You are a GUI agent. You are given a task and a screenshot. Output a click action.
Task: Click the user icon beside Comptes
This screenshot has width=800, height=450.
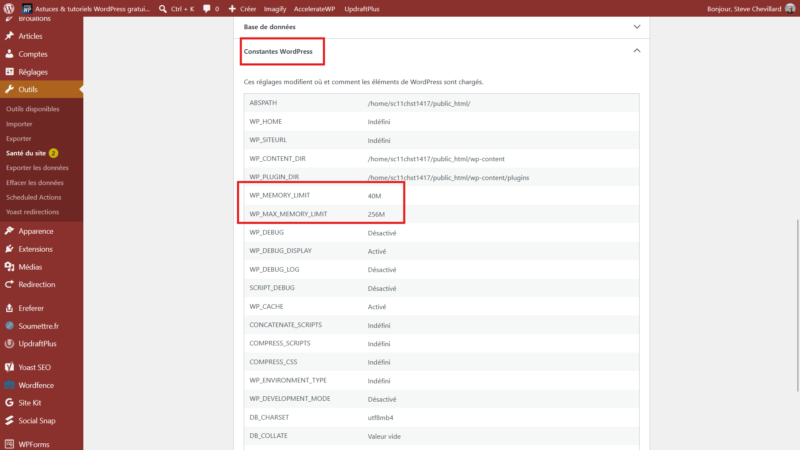[9, 54]
